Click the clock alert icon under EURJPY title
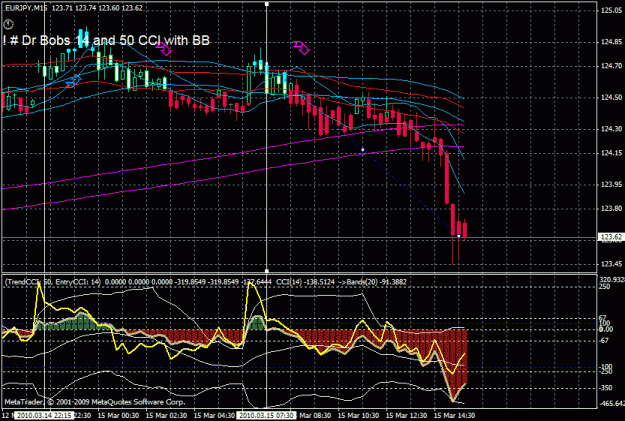625x421 pixels. [x=8, y=24]
